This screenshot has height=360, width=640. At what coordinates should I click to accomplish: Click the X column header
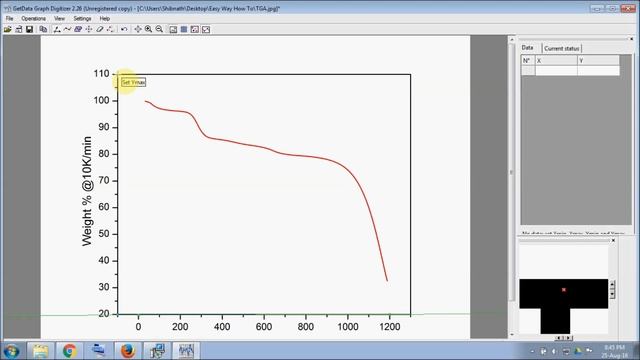coord(556,60)
